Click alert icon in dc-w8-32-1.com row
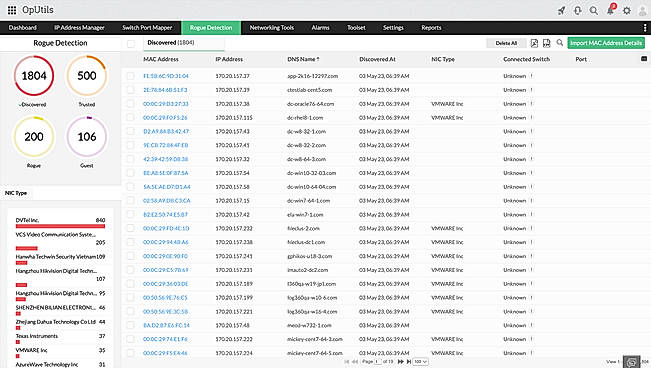651x368 pixels. (531, 131)
